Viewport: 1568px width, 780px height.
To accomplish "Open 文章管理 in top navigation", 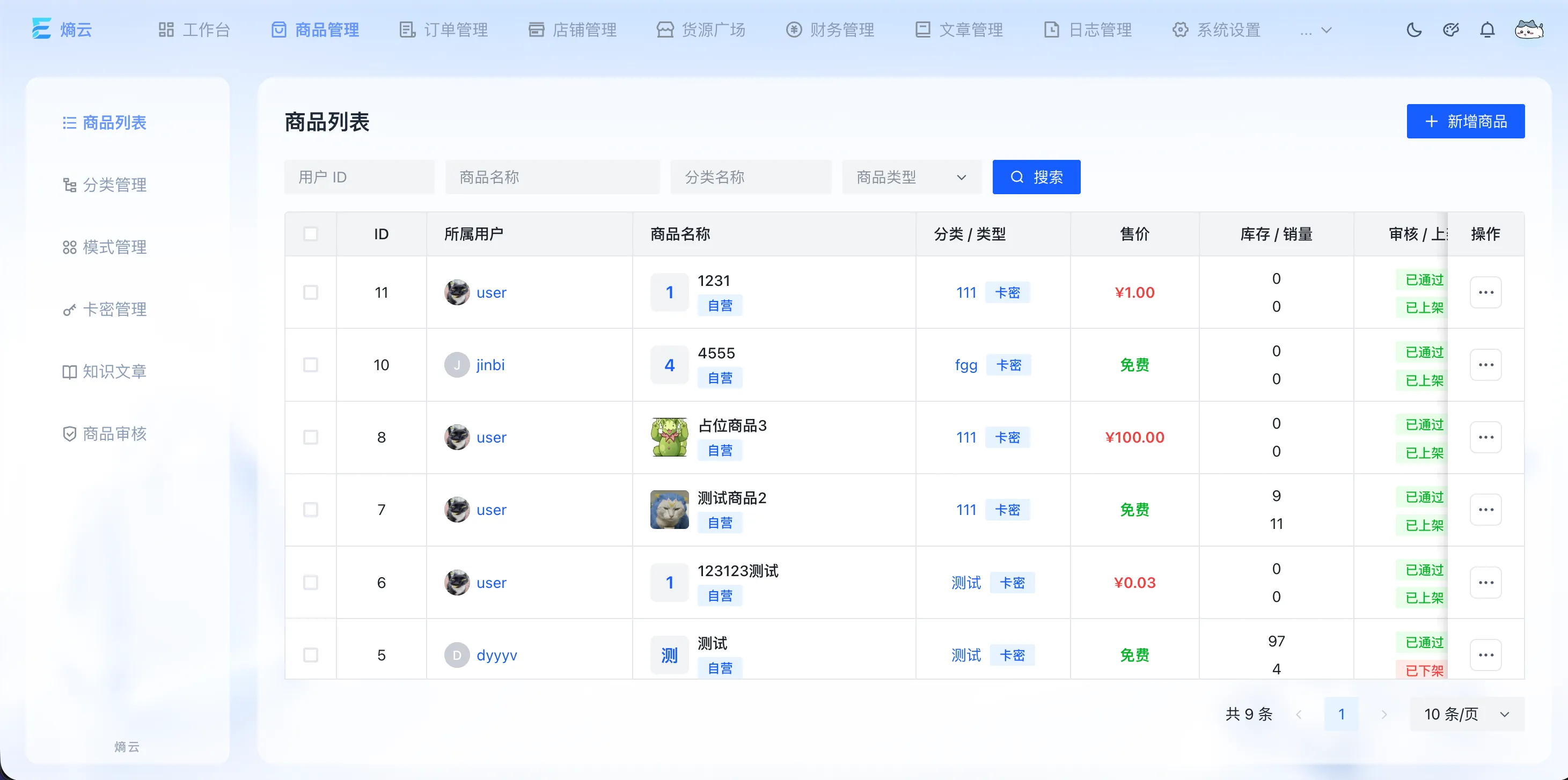I will point(959,29).
